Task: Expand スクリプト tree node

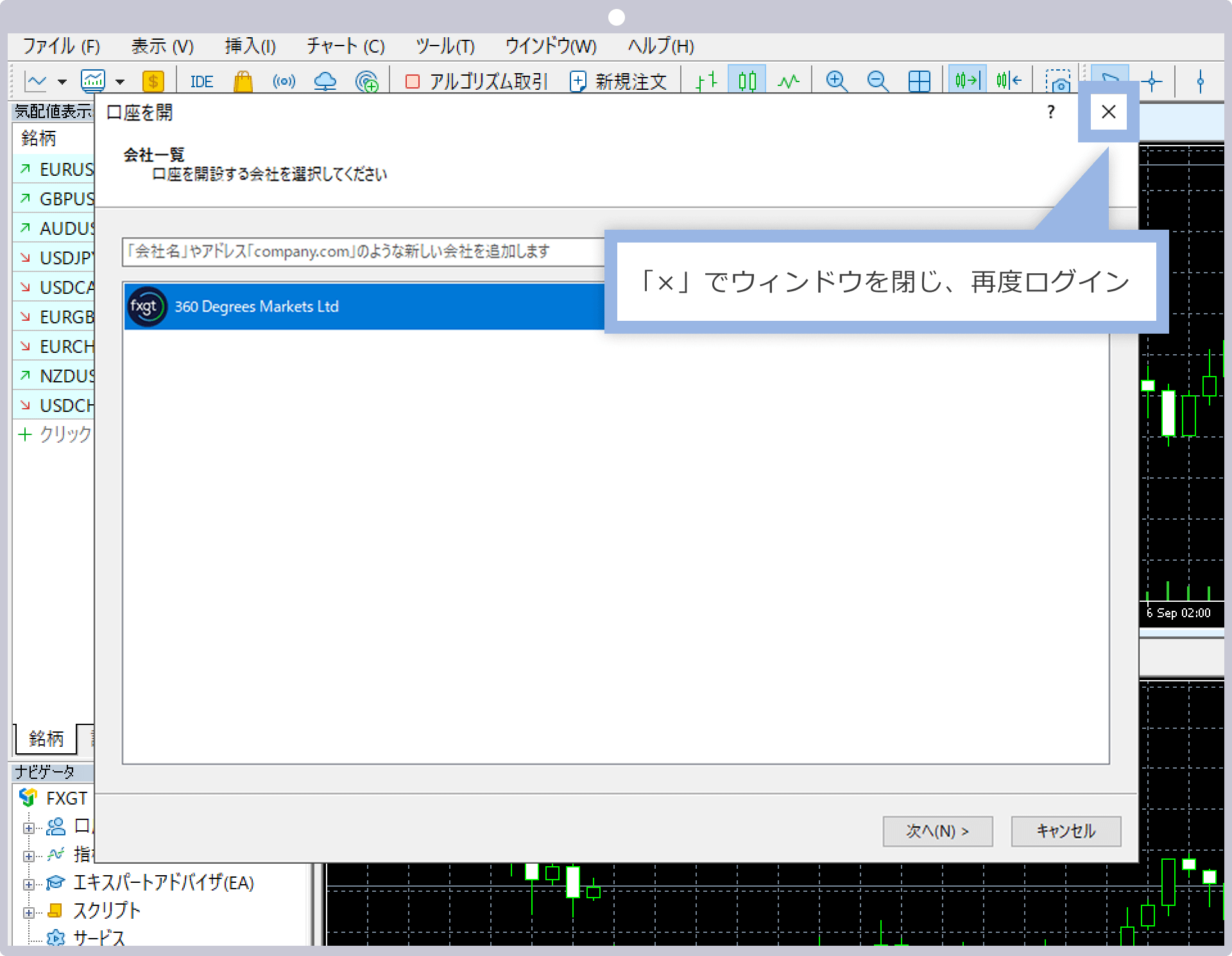Action: [28, 912]
